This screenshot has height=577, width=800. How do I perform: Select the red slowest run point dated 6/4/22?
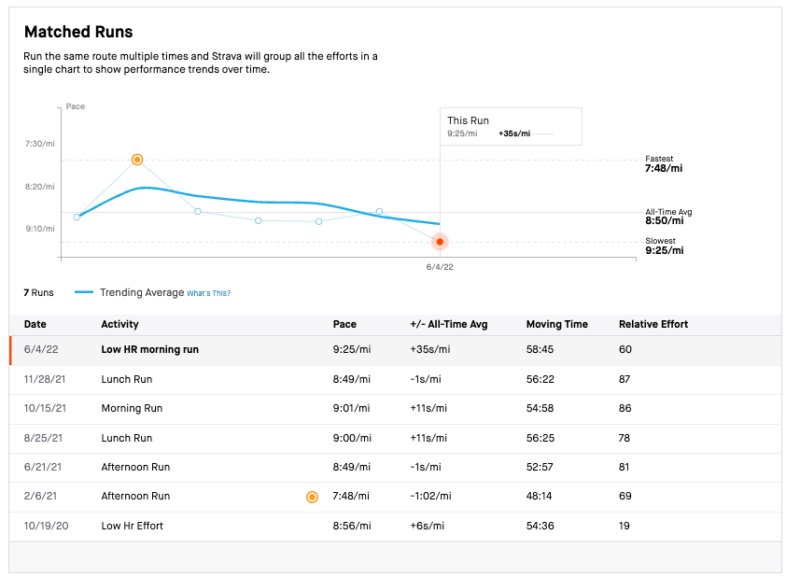click(440, 242)
